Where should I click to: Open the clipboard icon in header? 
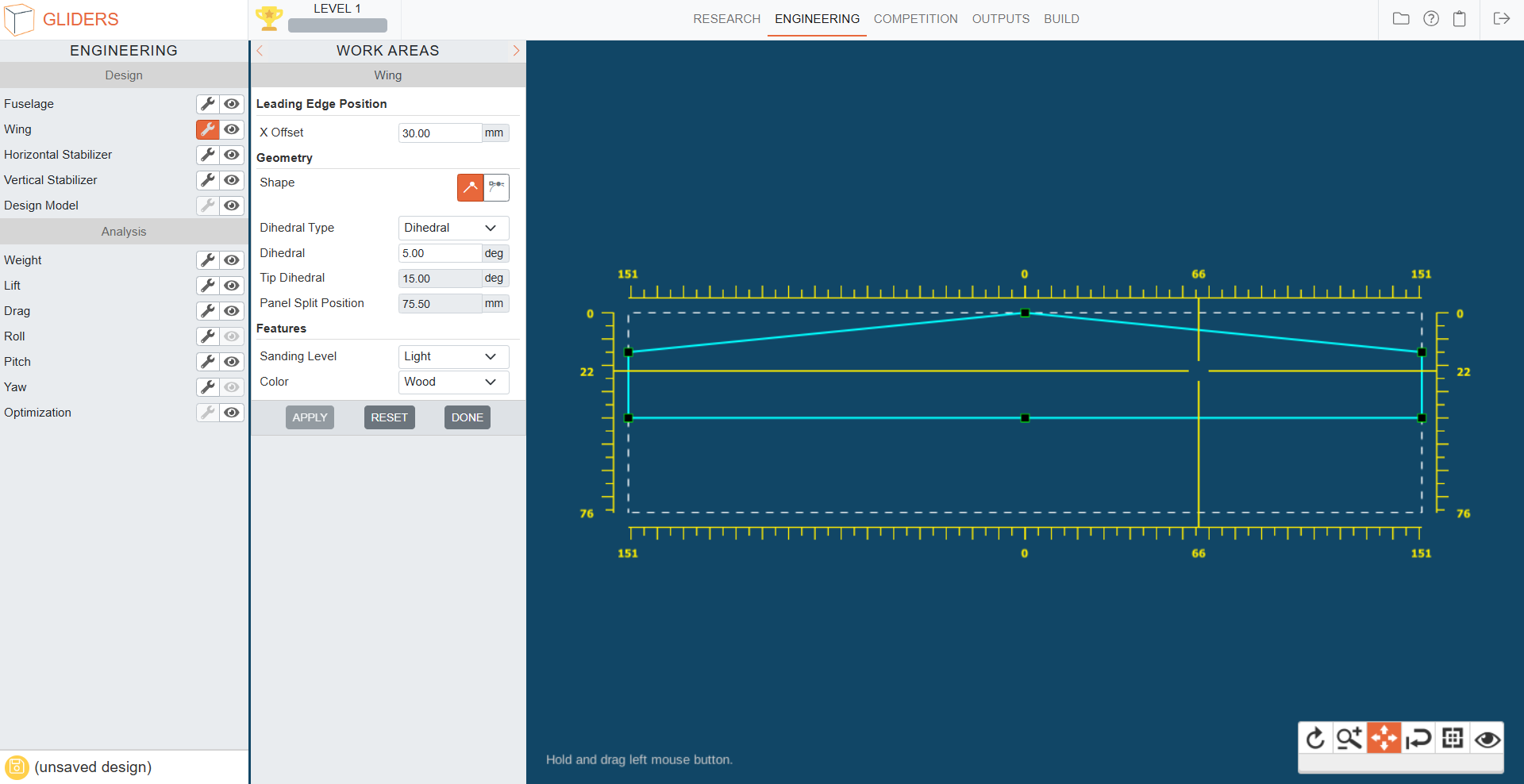tap(1459, 18)
